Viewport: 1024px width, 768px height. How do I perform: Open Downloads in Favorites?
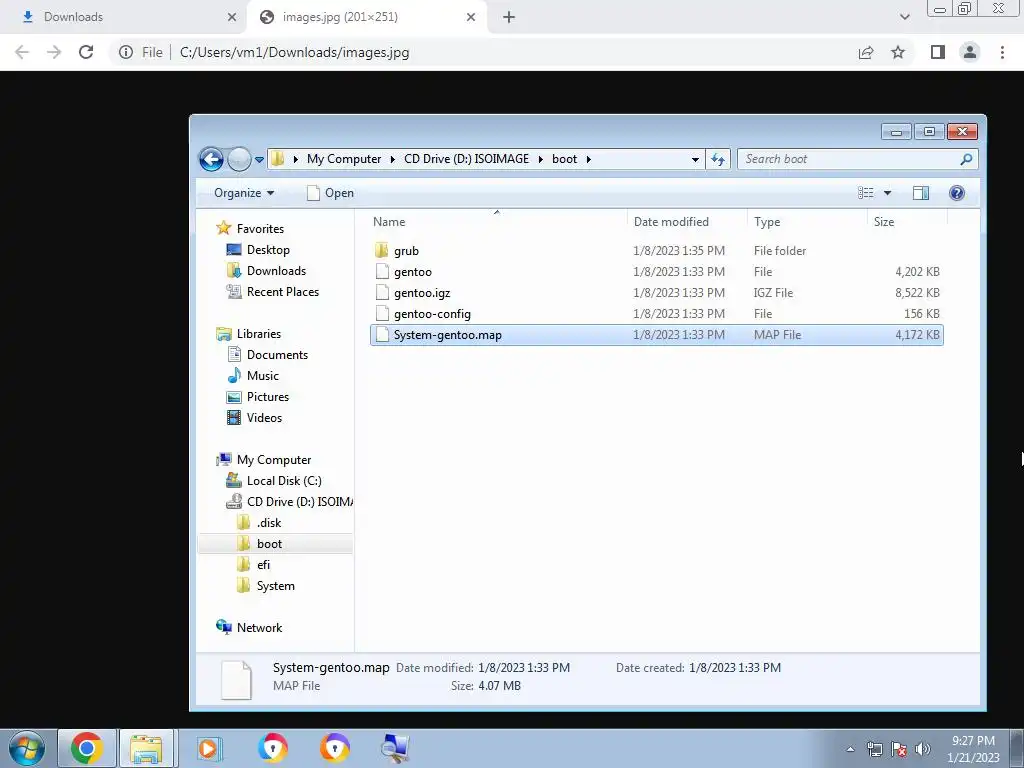pos(276,270)
